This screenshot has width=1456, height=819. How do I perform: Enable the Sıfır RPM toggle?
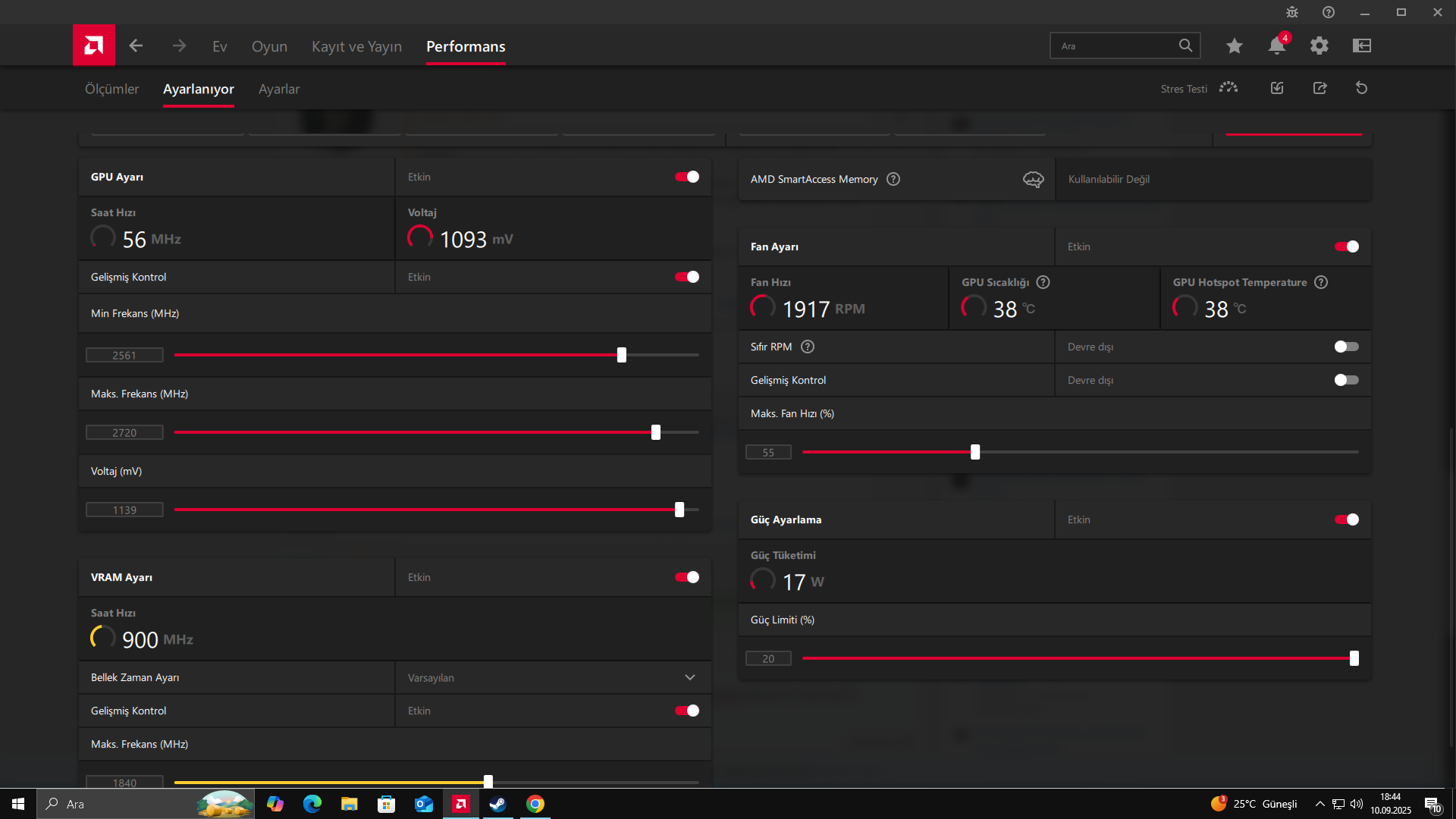point(1346,347)
